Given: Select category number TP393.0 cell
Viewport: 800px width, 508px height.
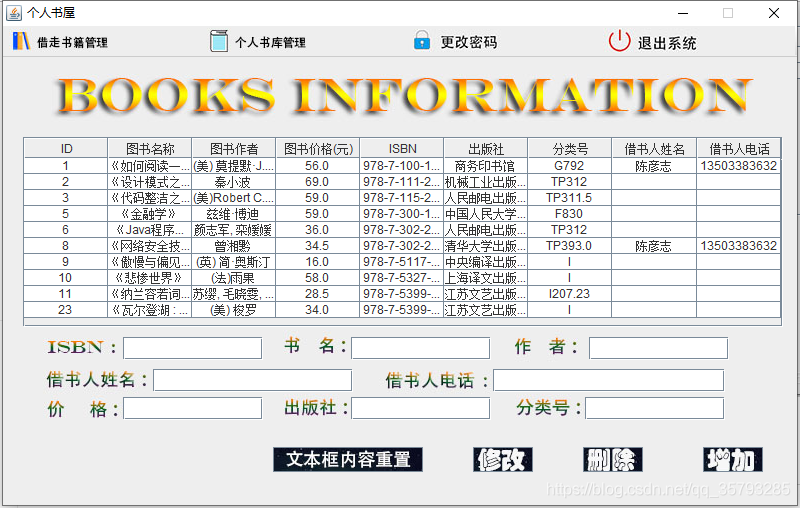Looking at the screenshot, I should pos(569,246).
